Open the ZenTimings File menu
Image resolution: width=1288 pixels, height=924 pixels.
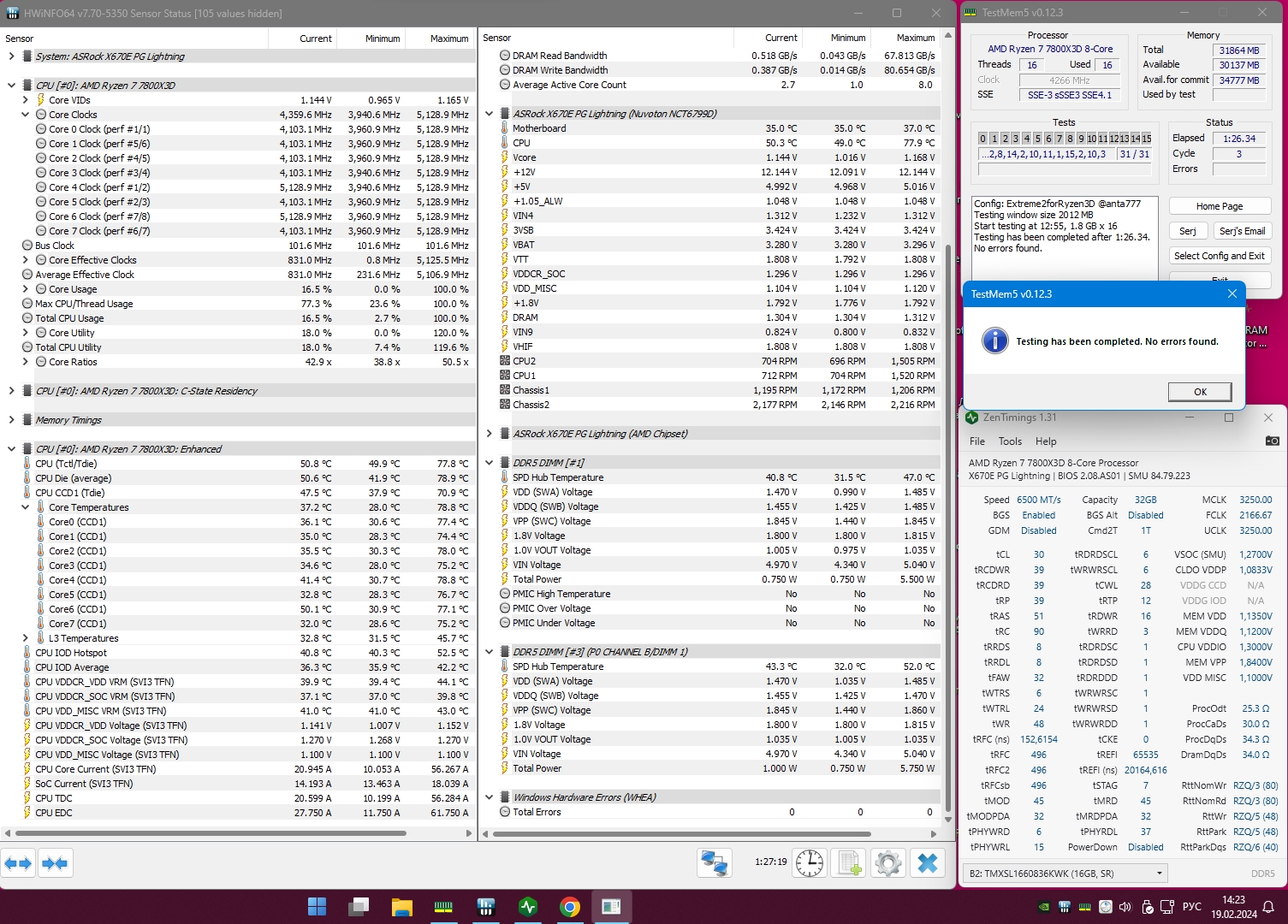click(977, 441)
